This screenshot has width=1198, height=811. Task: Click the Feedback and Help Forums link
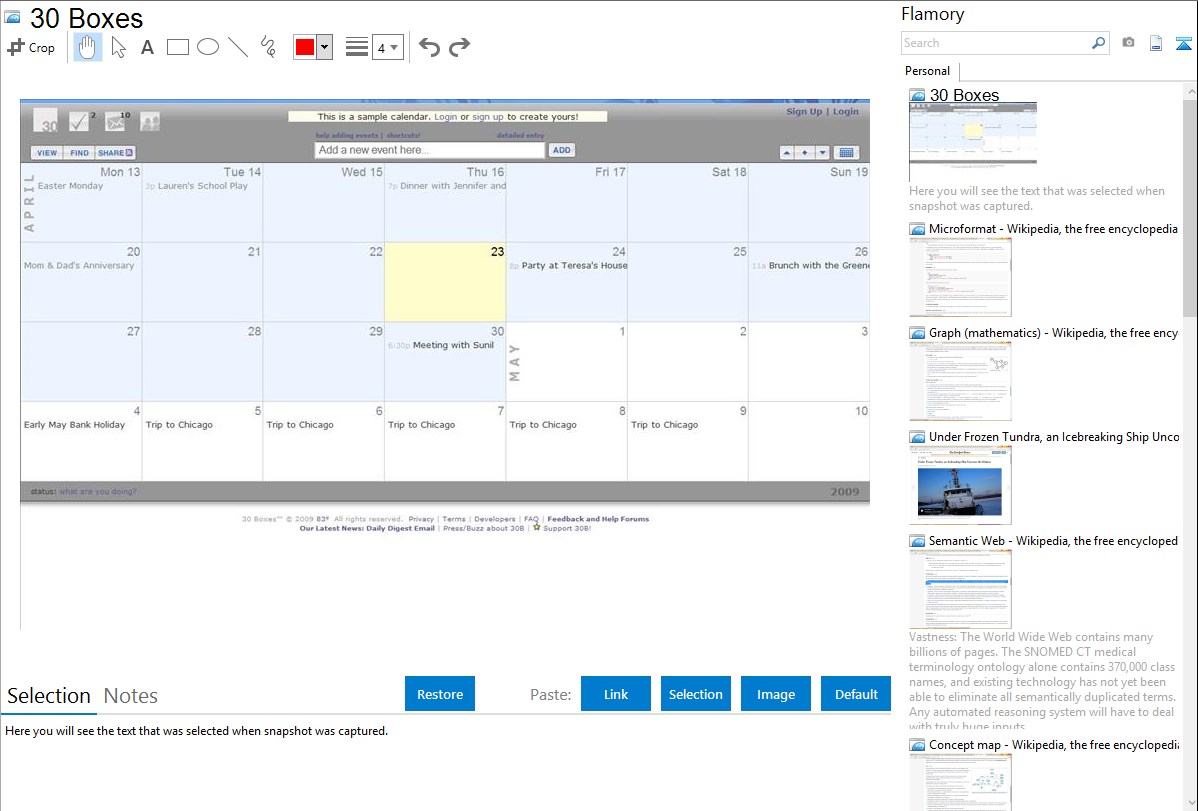click(598, 519)
